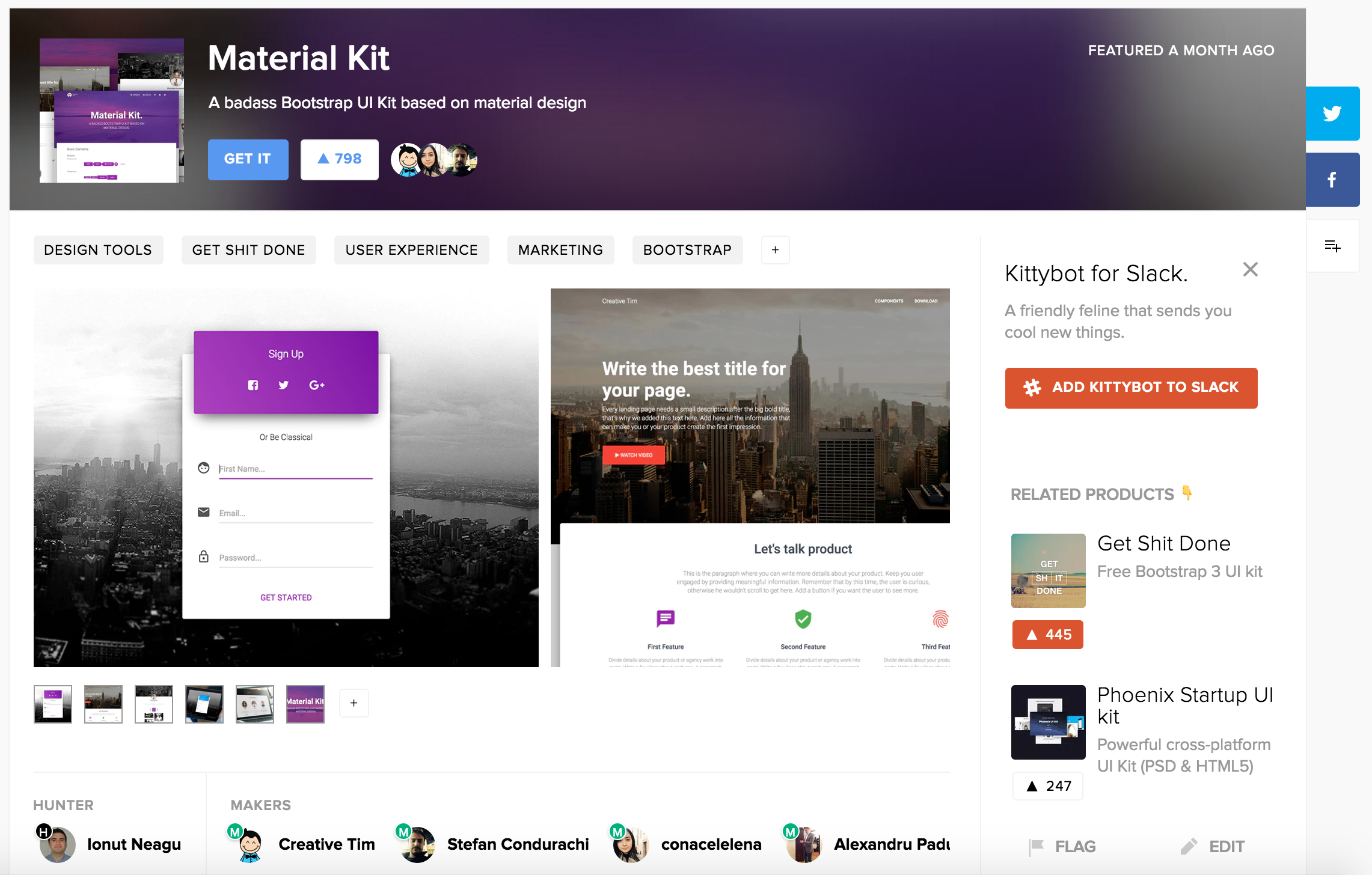1372x875 pixels.
Task: Upvote Phoenix Startup UI kit 247
Action: click(1048, 786)
